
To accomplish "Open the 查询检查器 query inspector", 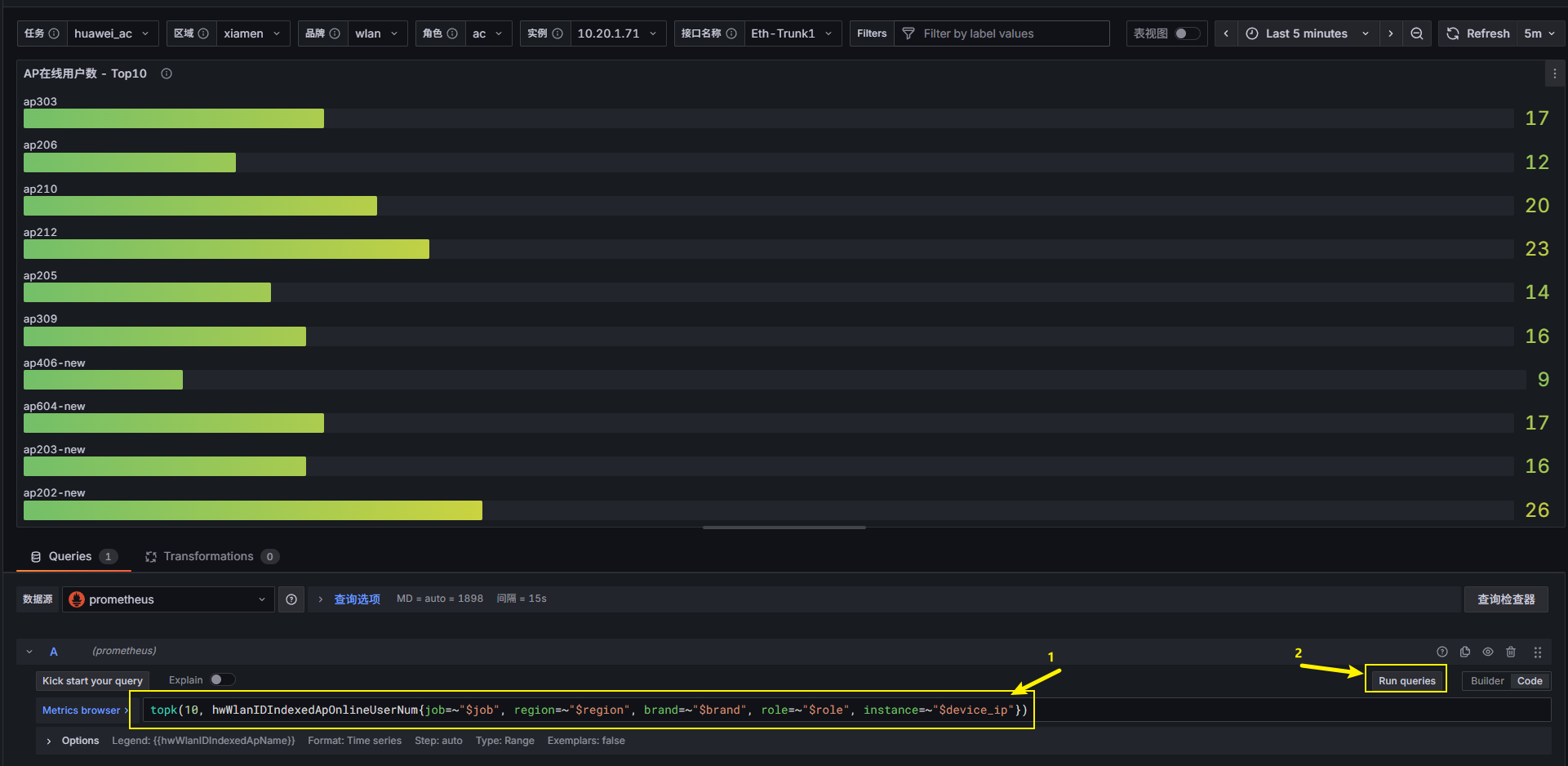I will (1505, 599).
